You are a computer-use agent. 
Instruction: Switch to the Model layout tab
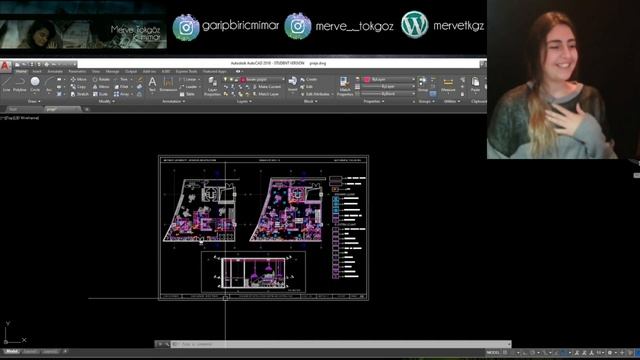pos(11,351)
